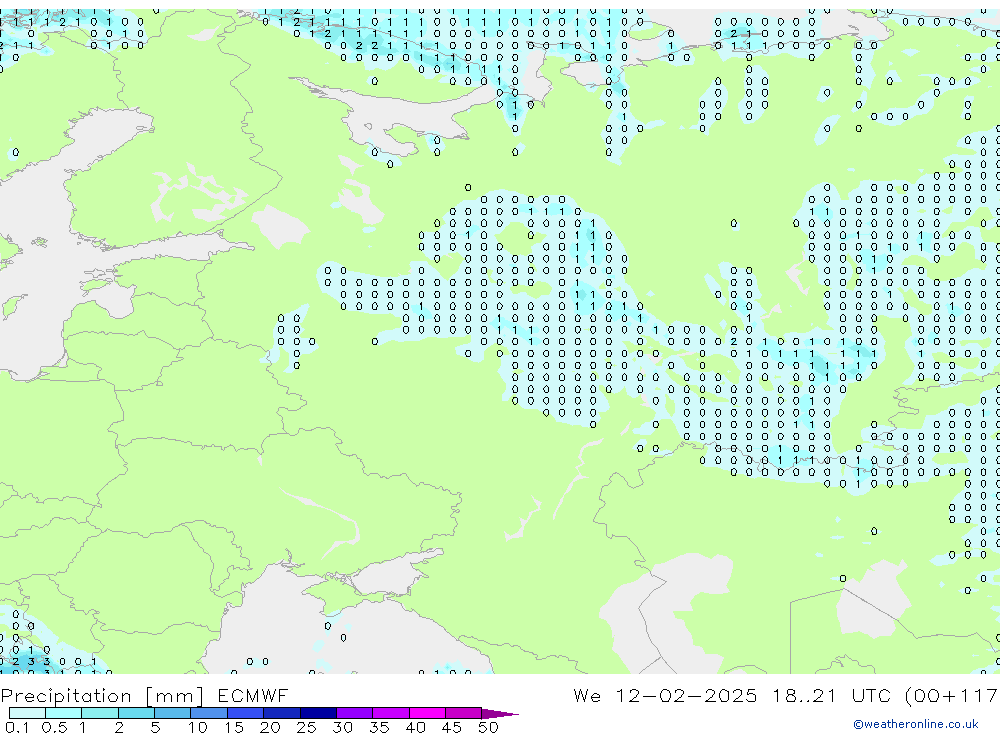Click the '[mm]' unit label

(175, 696)
